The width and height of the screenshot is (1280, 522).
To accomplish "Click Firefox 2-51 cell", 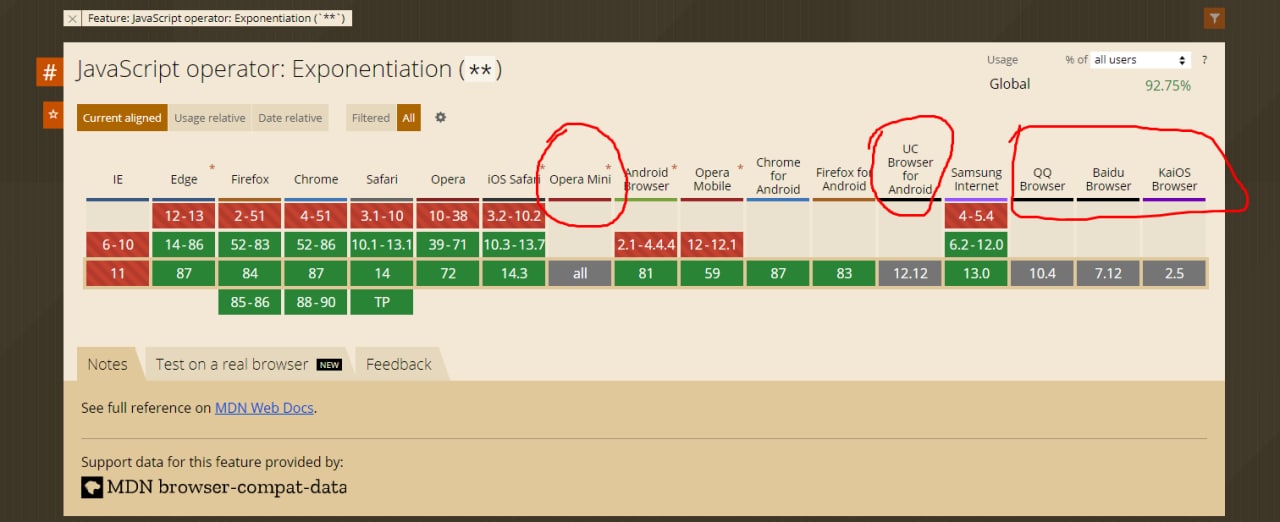I will click(250, 216).
